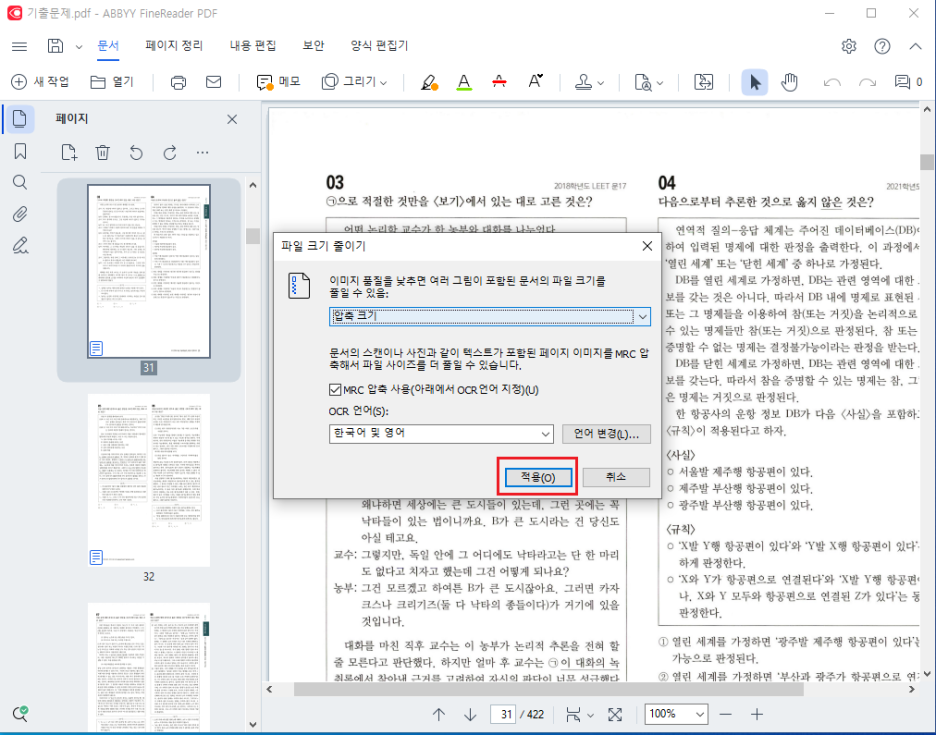This screenshot has width=936, height=735.
Task: Click the document vertical scrollbar thumb
Action: click(x=926, y=162)
